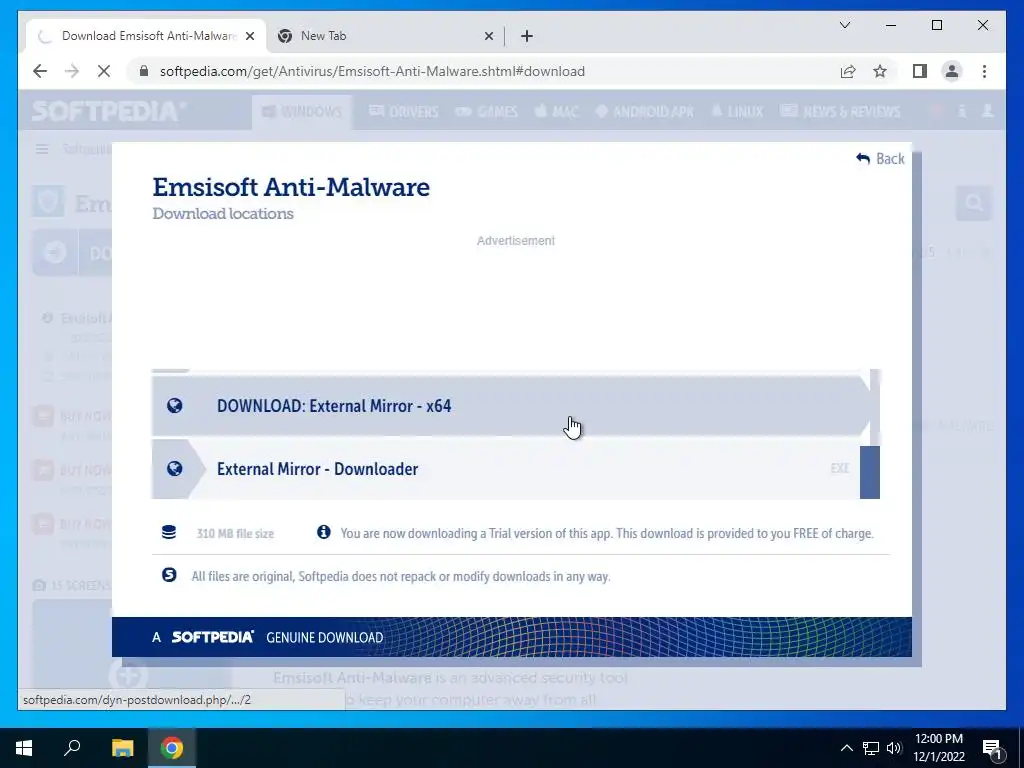The height and width of the screenshot is (768, 1024).
Task: Choose External Mirror - Downloader
Action: pyautogui.click(x=506, y=469)
